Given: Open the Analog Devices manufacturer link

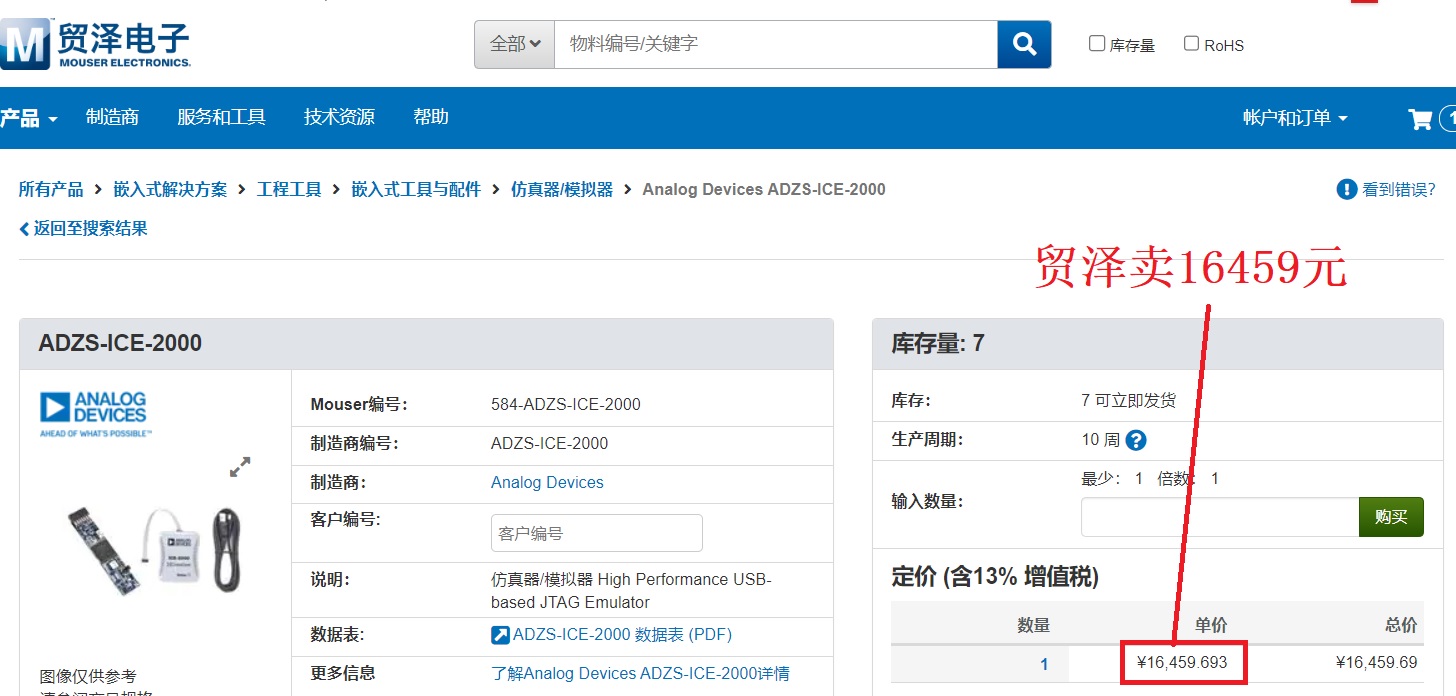Looking at the screenshot, I should tap(547, 482).
